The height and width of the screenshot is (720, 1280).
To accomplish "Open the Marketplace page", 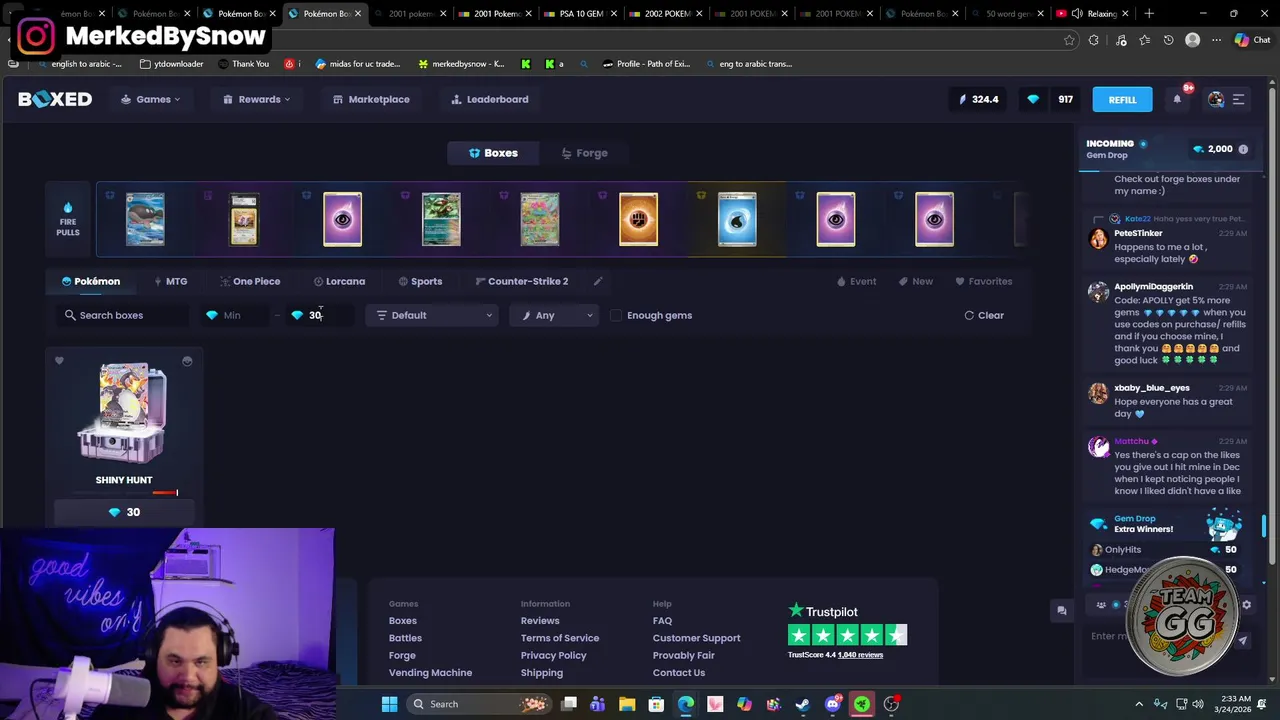I will [x=370, y=99].
